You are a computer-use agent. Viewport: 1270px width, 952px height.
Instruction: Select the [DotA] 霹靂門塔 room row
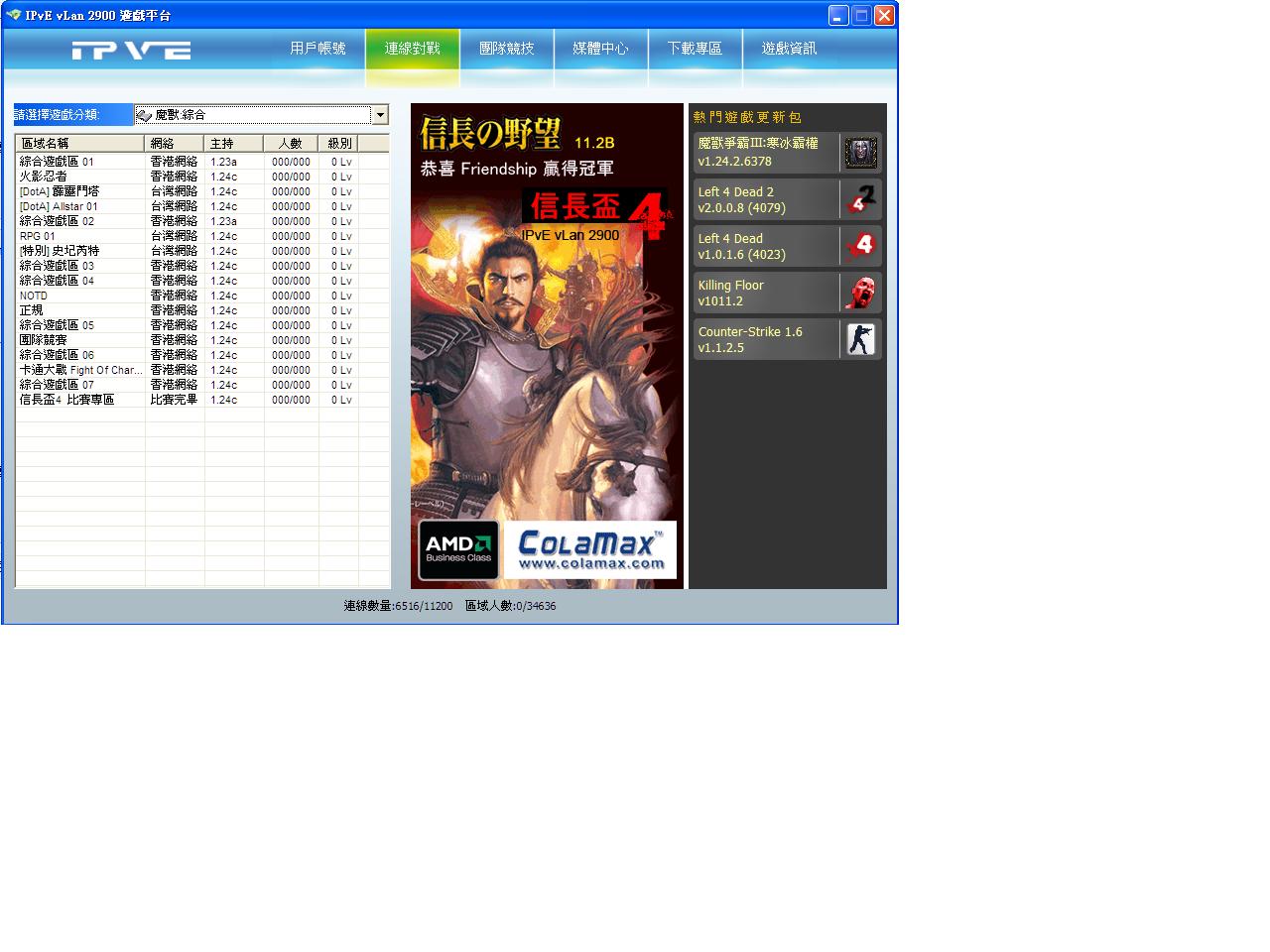click(202, 191)
